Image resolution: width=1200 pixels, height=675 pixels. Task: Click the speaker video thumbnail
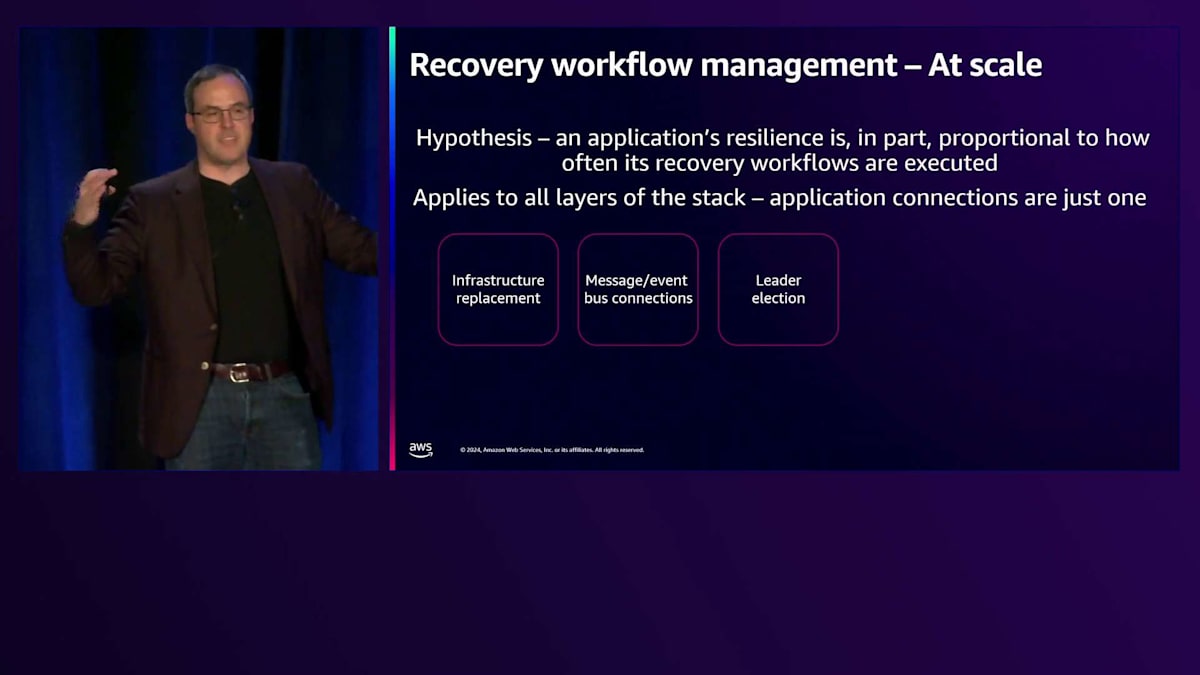200,249
